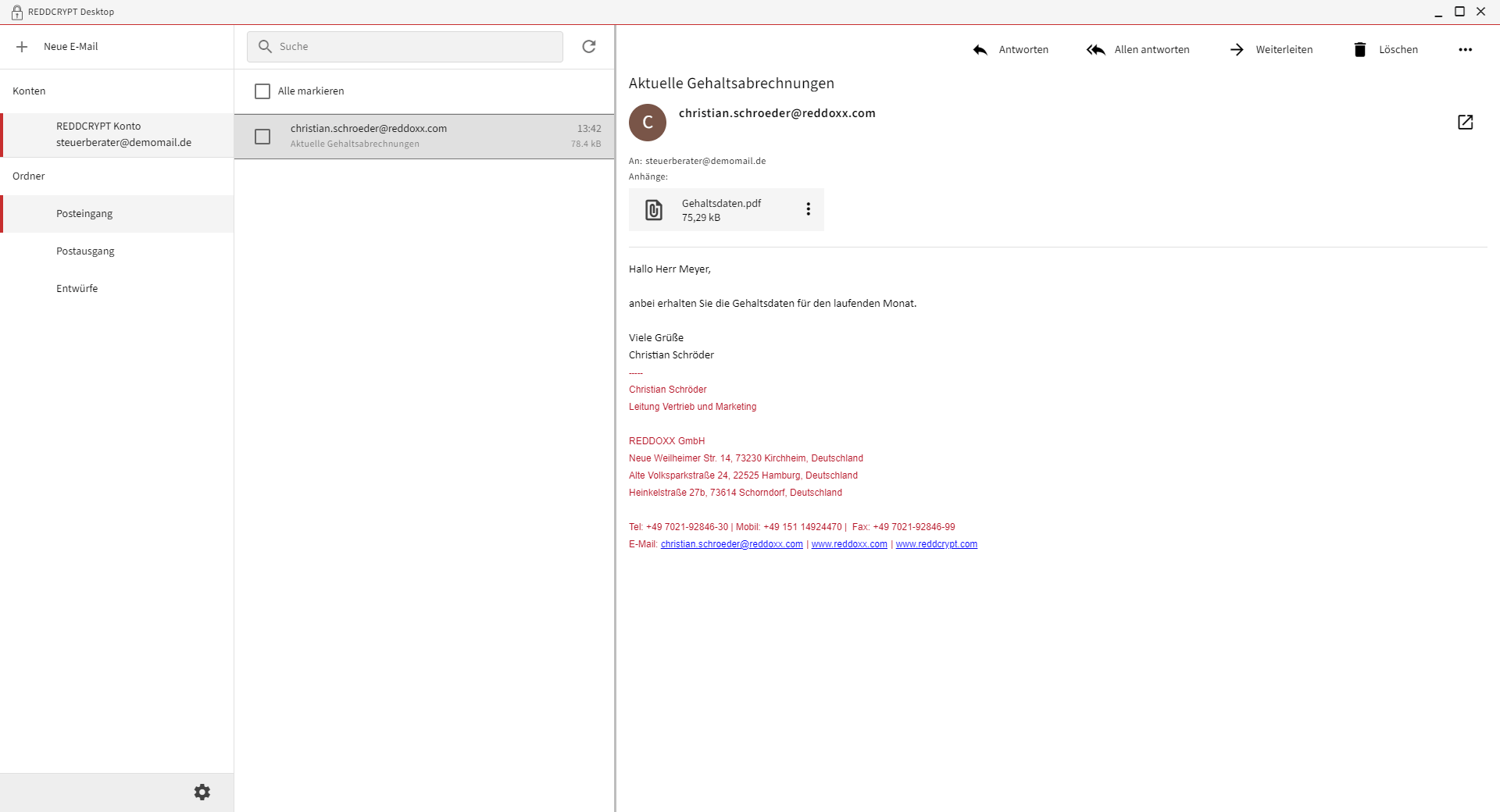Click Allen antworten button
This screenshot has width=1500, height=812.
(1137, 50)
